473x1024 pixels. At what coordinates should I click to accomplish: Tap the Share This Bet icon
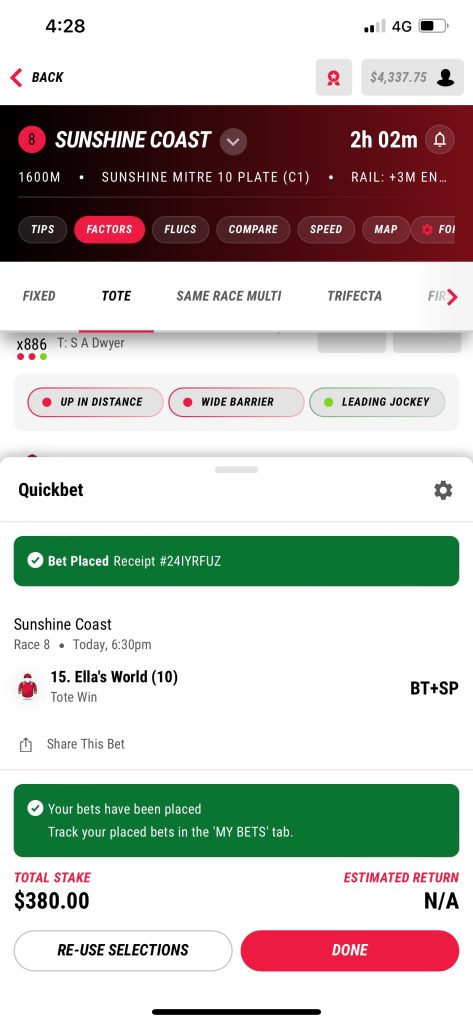25,744
